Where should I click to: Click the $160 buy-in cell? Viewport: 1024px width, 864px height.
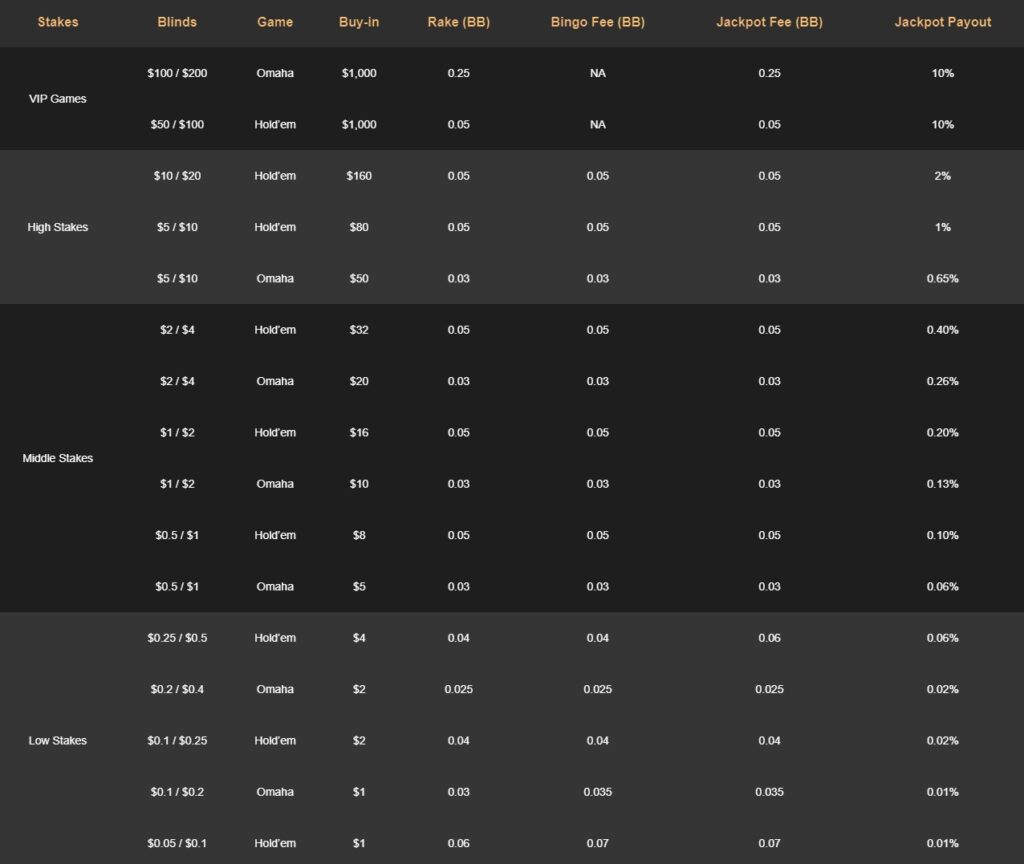coord(359,175)
